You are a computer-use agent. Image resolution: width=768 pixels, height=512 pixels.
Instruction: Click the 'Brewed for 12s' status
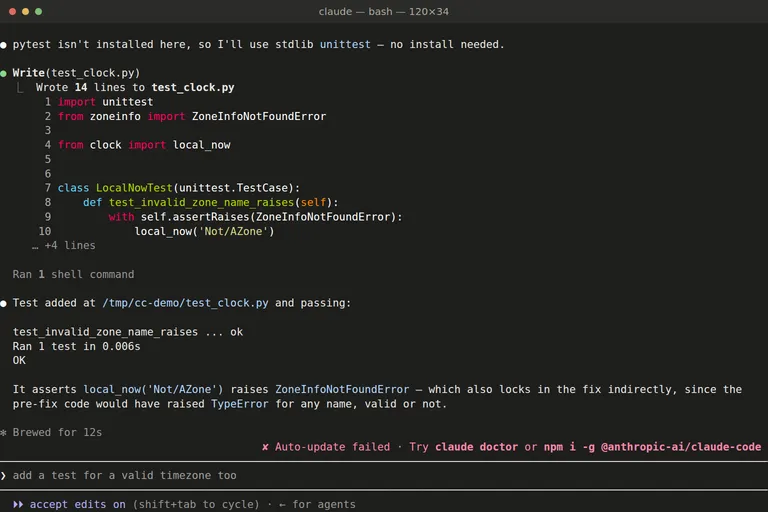point(57,432)
